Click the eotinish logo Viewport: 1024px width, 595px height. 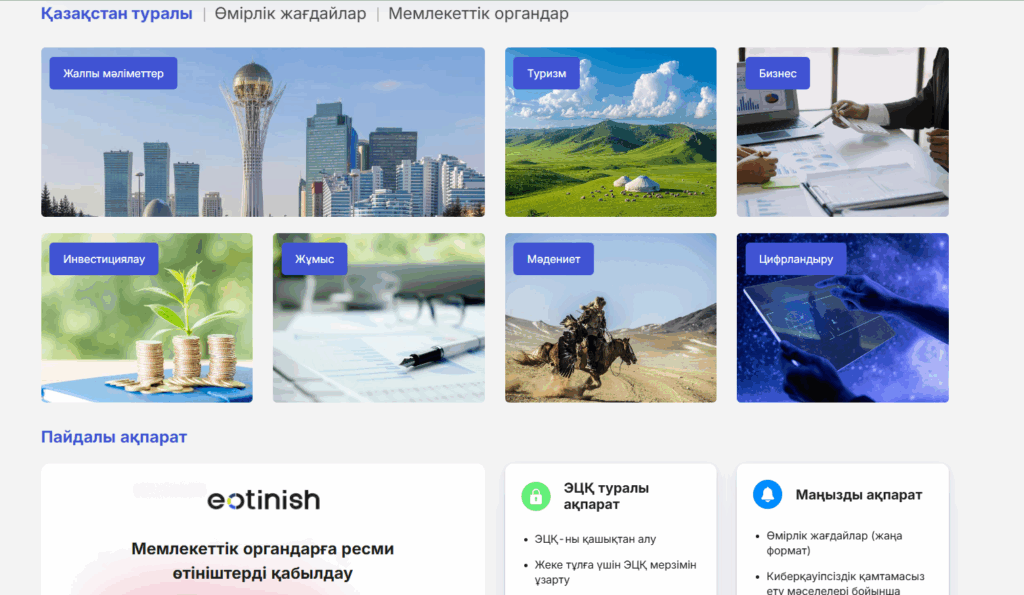point(263,500)
